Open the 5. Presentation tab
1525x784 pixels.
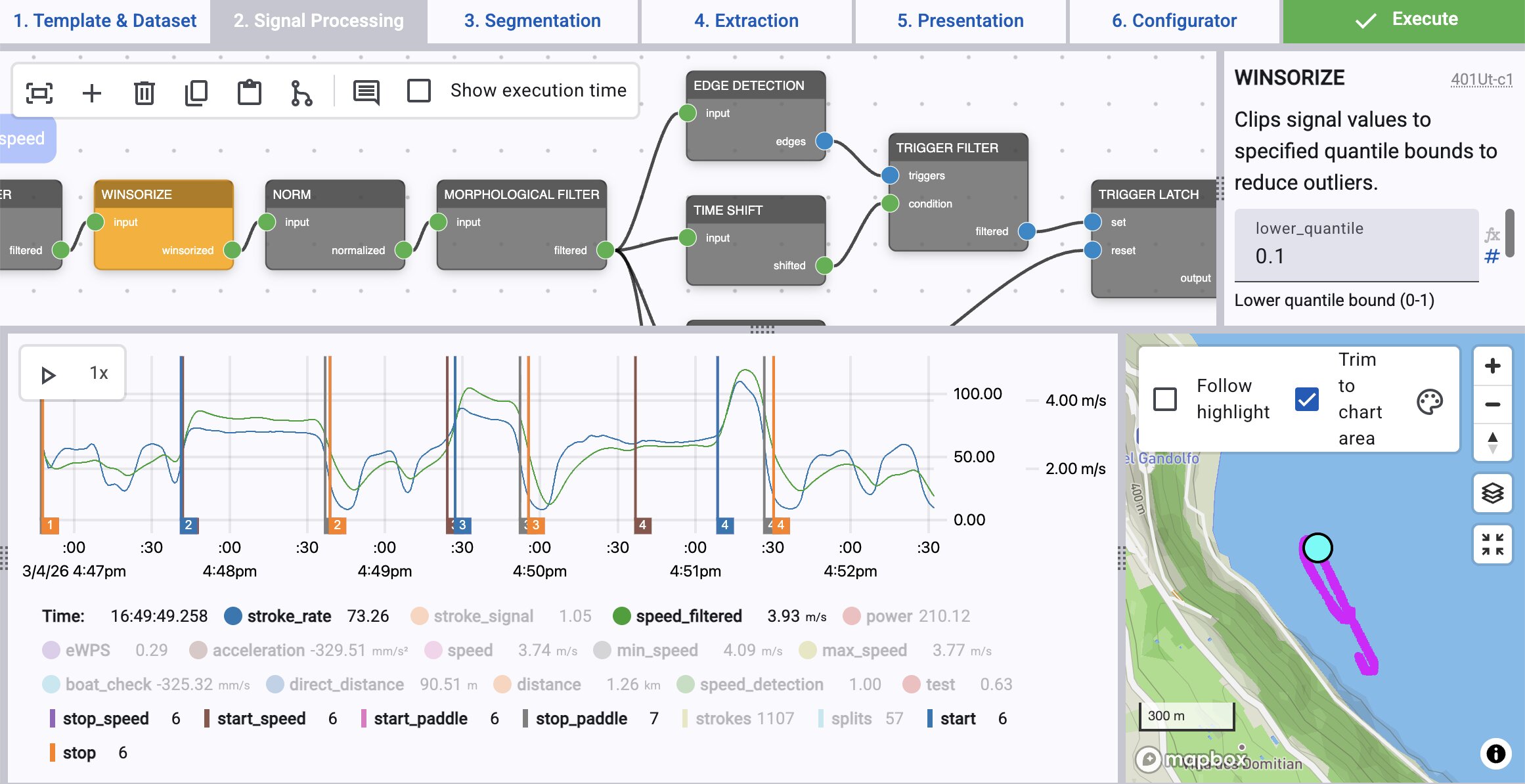[x=960, y=21]
